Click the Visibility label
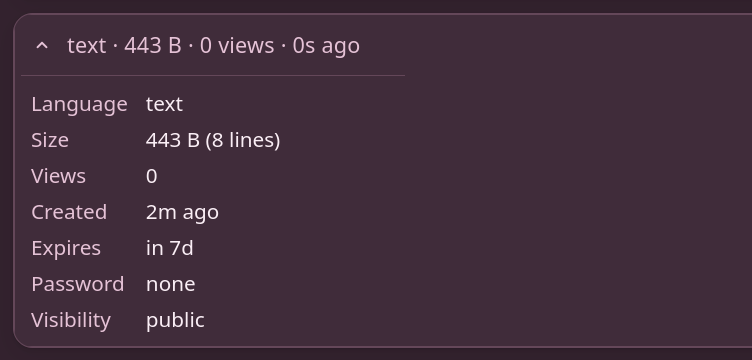Image resolution: width=752 pixels, height=360 pixels. [x=71, y=320]
